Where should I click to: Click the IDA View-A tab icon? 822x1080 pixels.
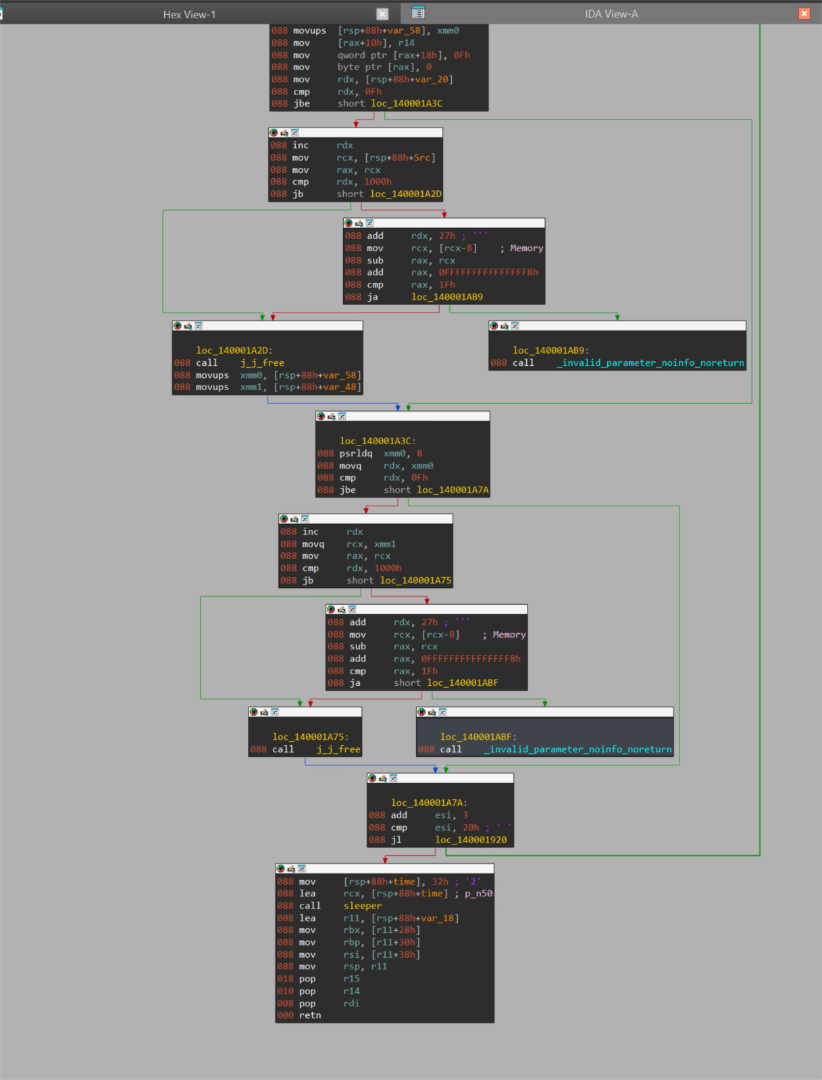pos(416,14)
